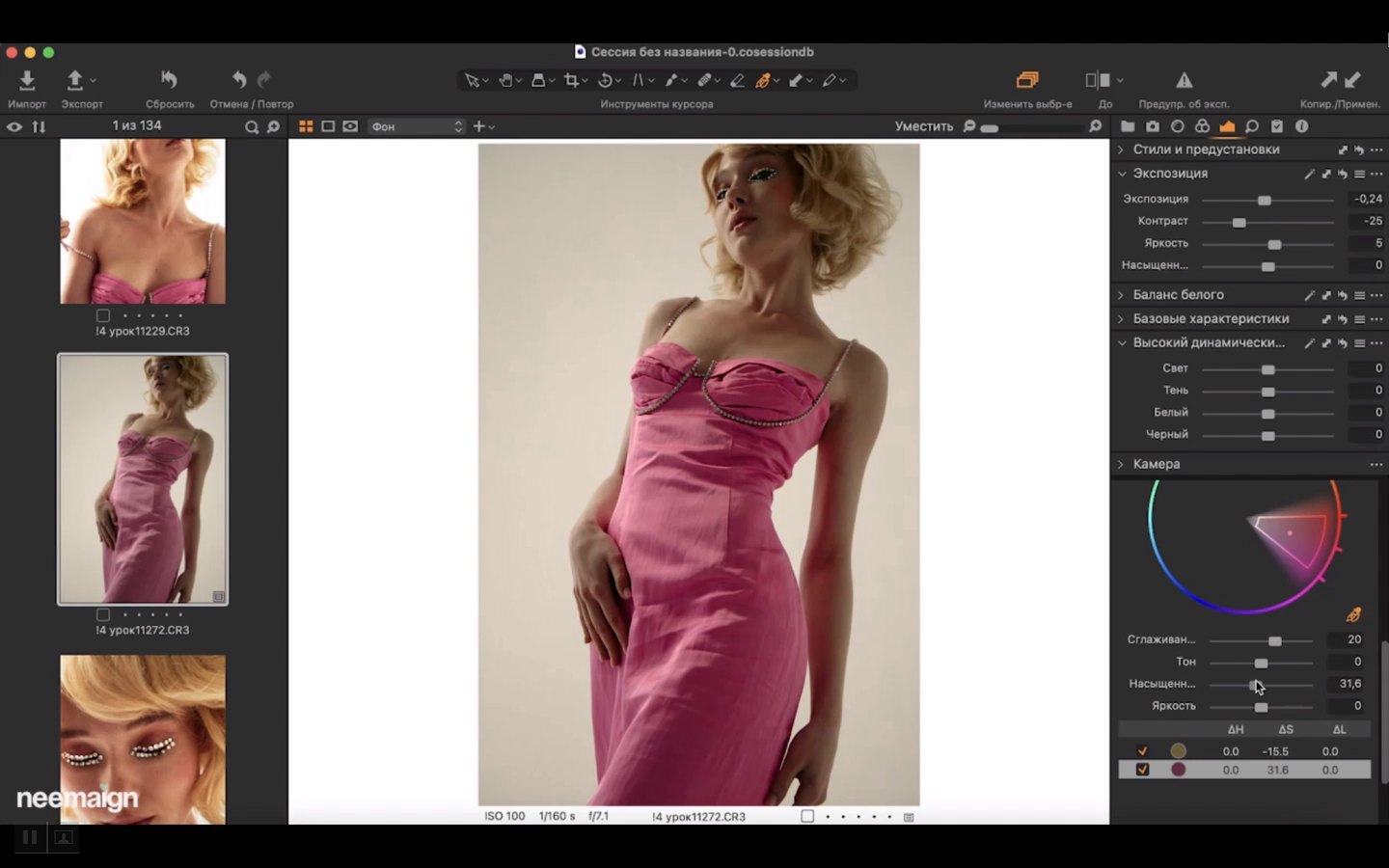Click the Изменить выбр-е icon
The height and width of the screenshot is (868, 1389).
tap(1027, 80)
